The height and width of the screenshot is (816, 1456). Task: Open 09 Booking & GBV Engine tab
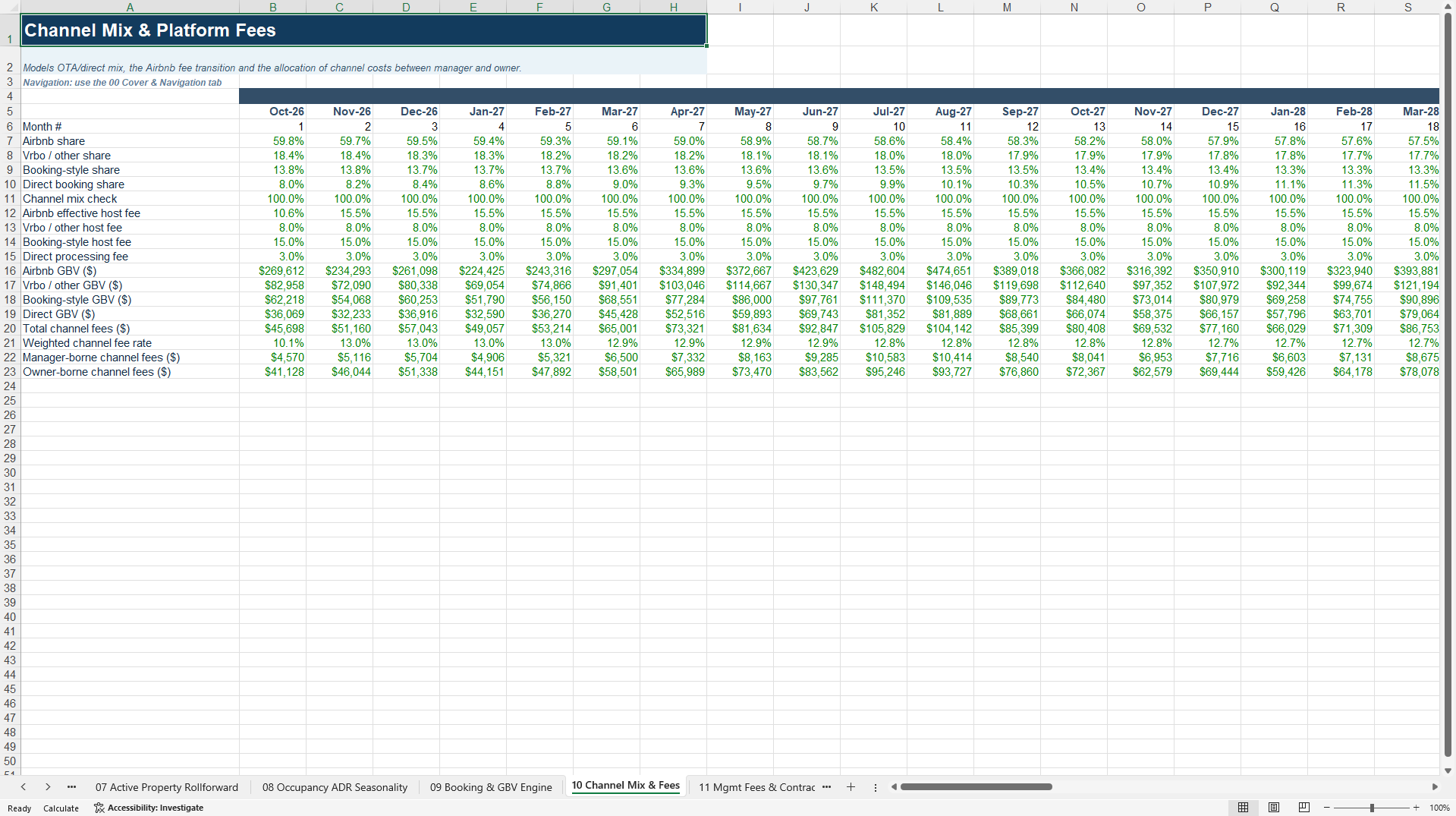click(x=491, y=787)
